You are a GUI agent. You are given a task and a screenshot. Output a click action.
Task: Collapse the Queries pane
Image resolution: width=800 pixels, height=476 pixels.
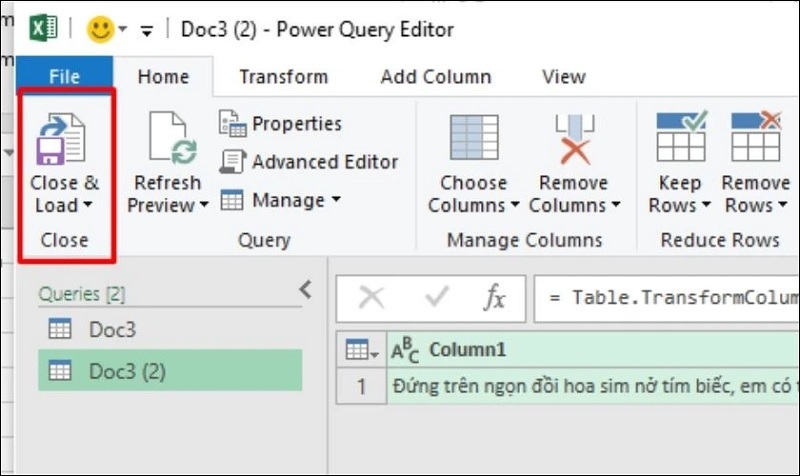click(306, 291)
